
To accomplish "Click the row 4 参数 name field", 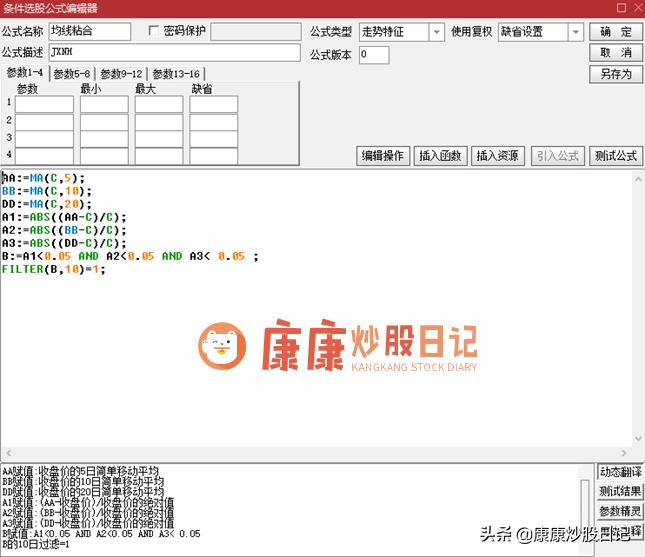I will 44,156.
